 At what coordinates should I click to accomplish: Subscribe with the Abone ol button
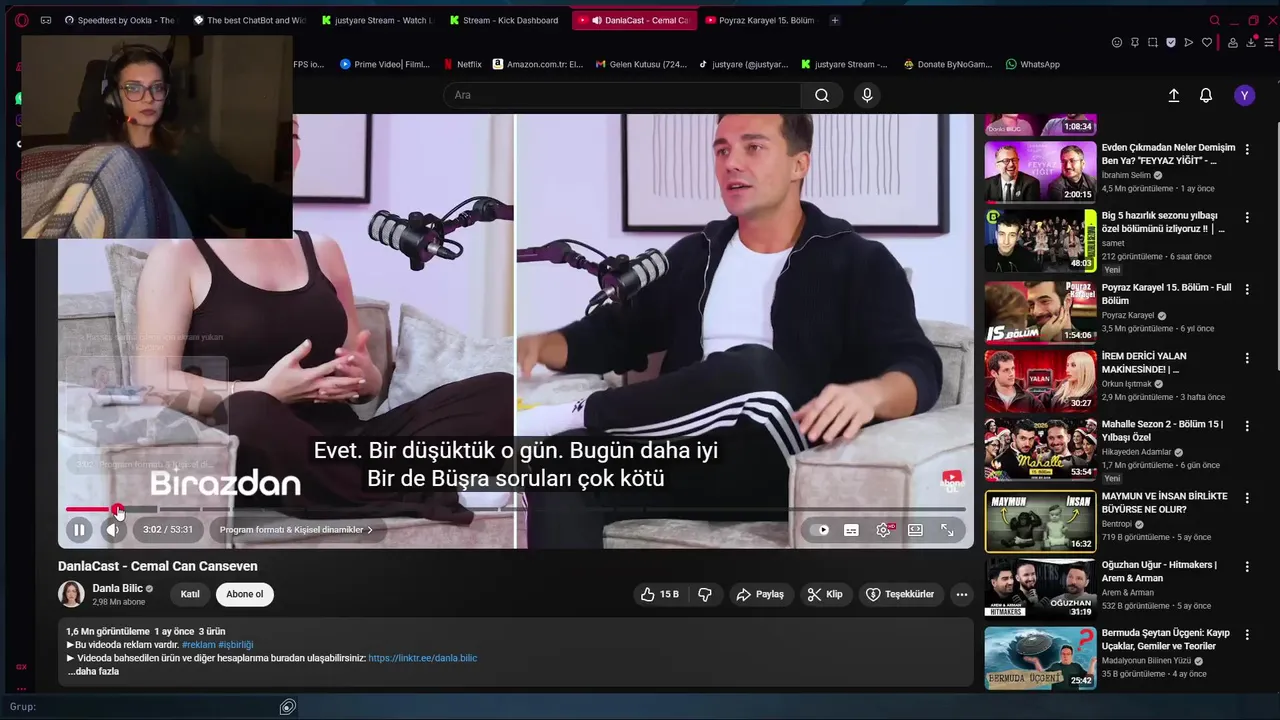click(x=245, y=594)
